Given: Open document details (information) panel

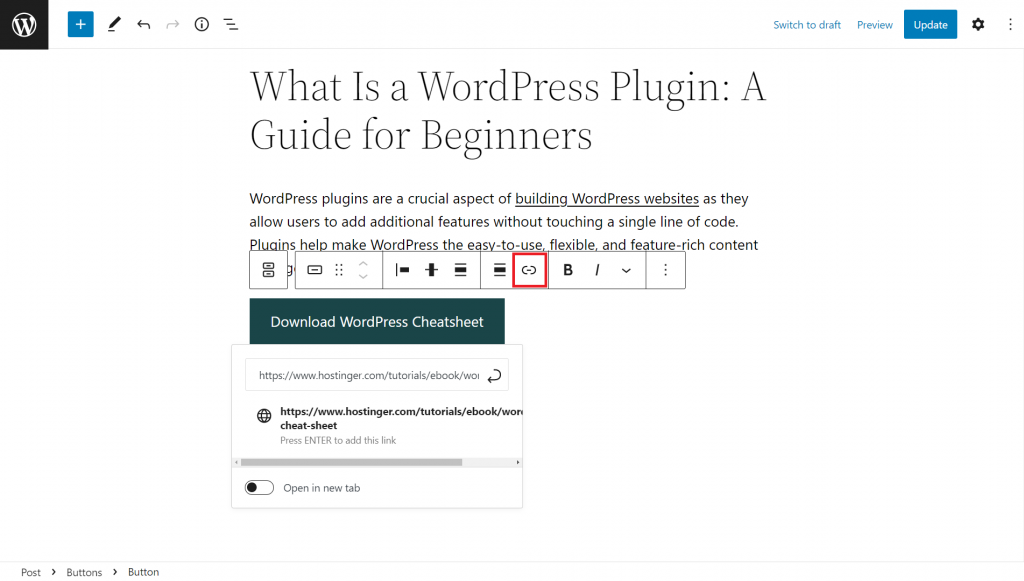Looking at the screenshot, I should coord(201,24).
